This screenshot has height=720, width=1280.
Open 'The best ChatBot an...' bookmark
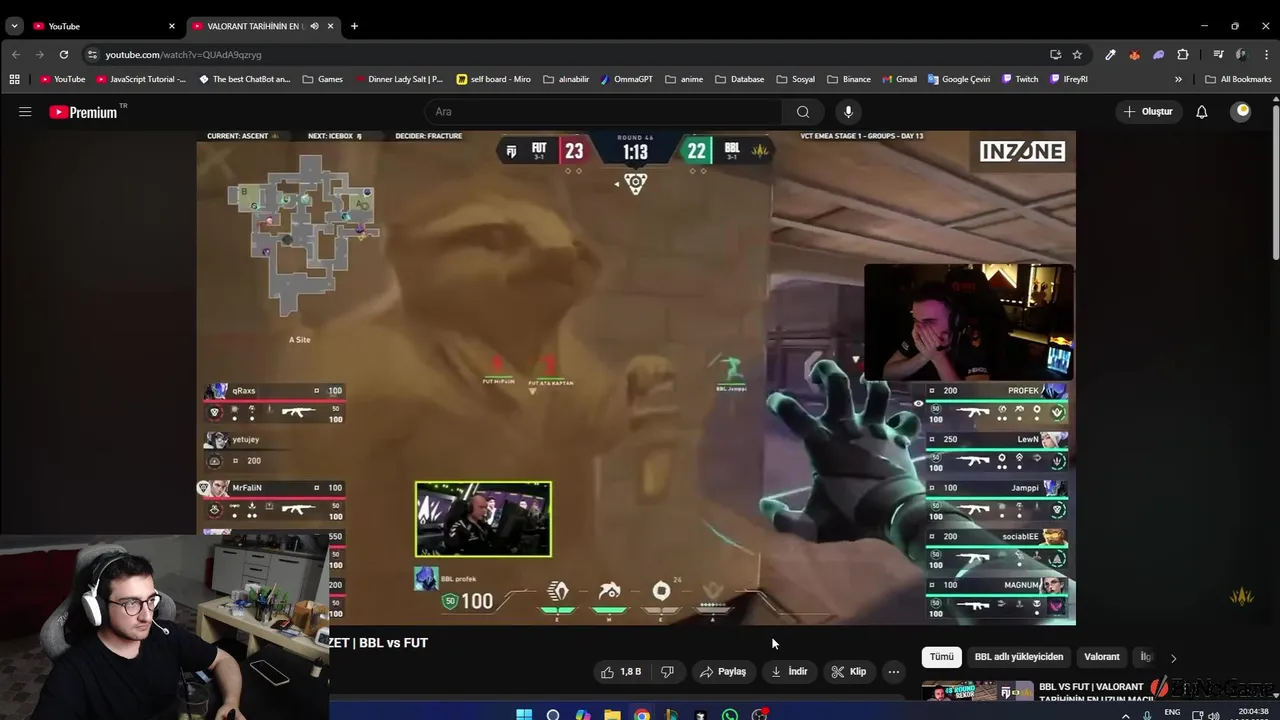245,79
